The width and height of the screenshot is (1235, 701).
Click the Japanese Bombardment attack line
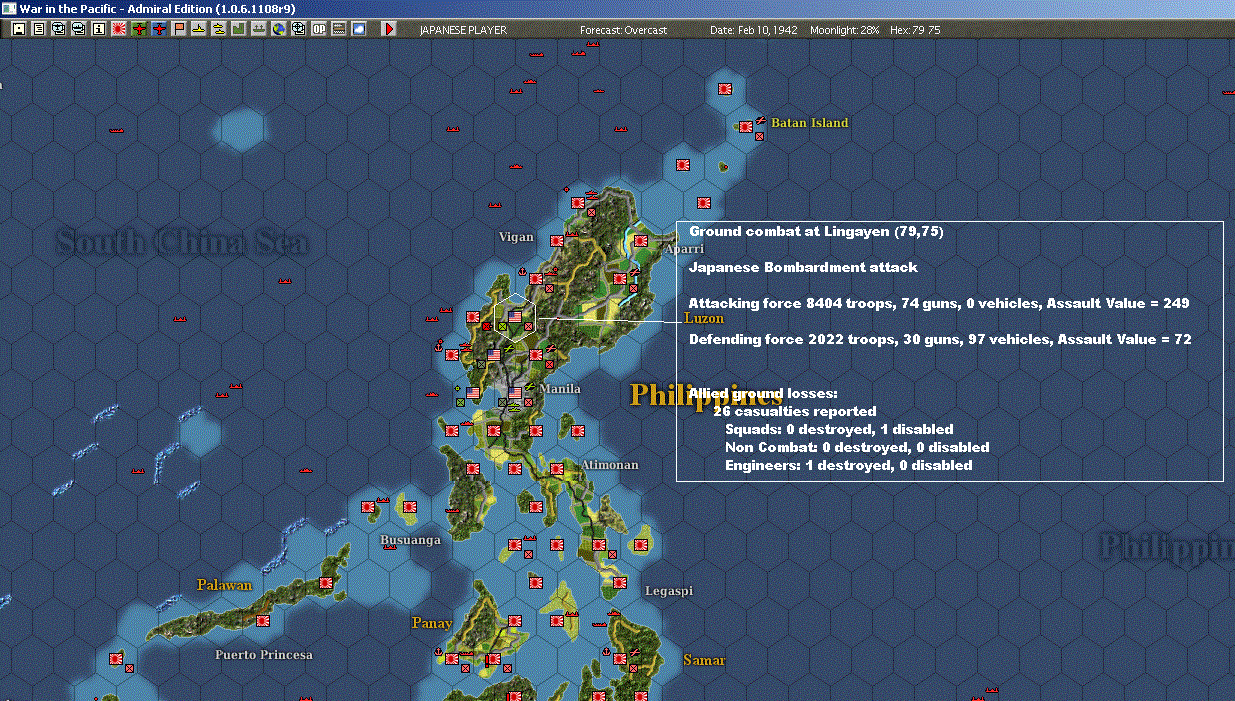(803, 267)
